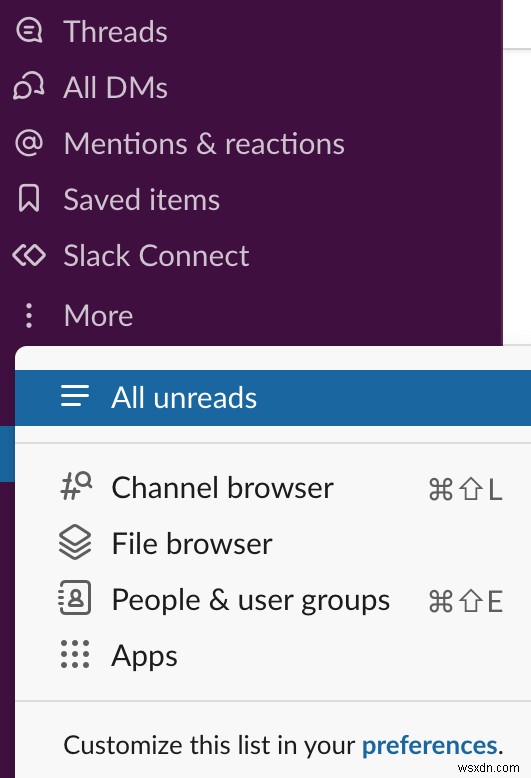The image size is (531, 778).
Task: Click the Apps grid dots icon
Action: [x=75, y=654]
